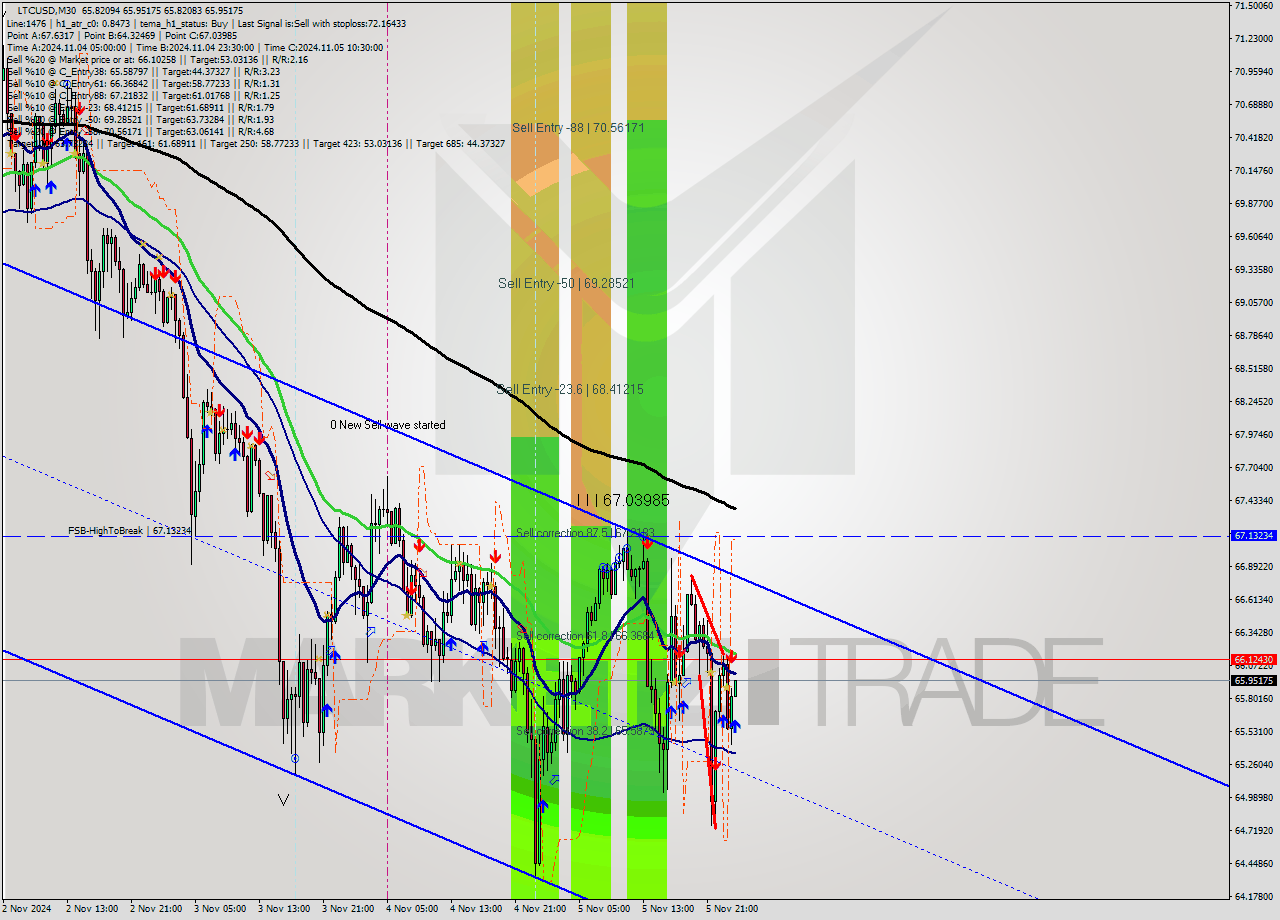Click the '2 Nov 13:00' time axis label
This screenshot has height=920, width=1280.
coord(93,909)
